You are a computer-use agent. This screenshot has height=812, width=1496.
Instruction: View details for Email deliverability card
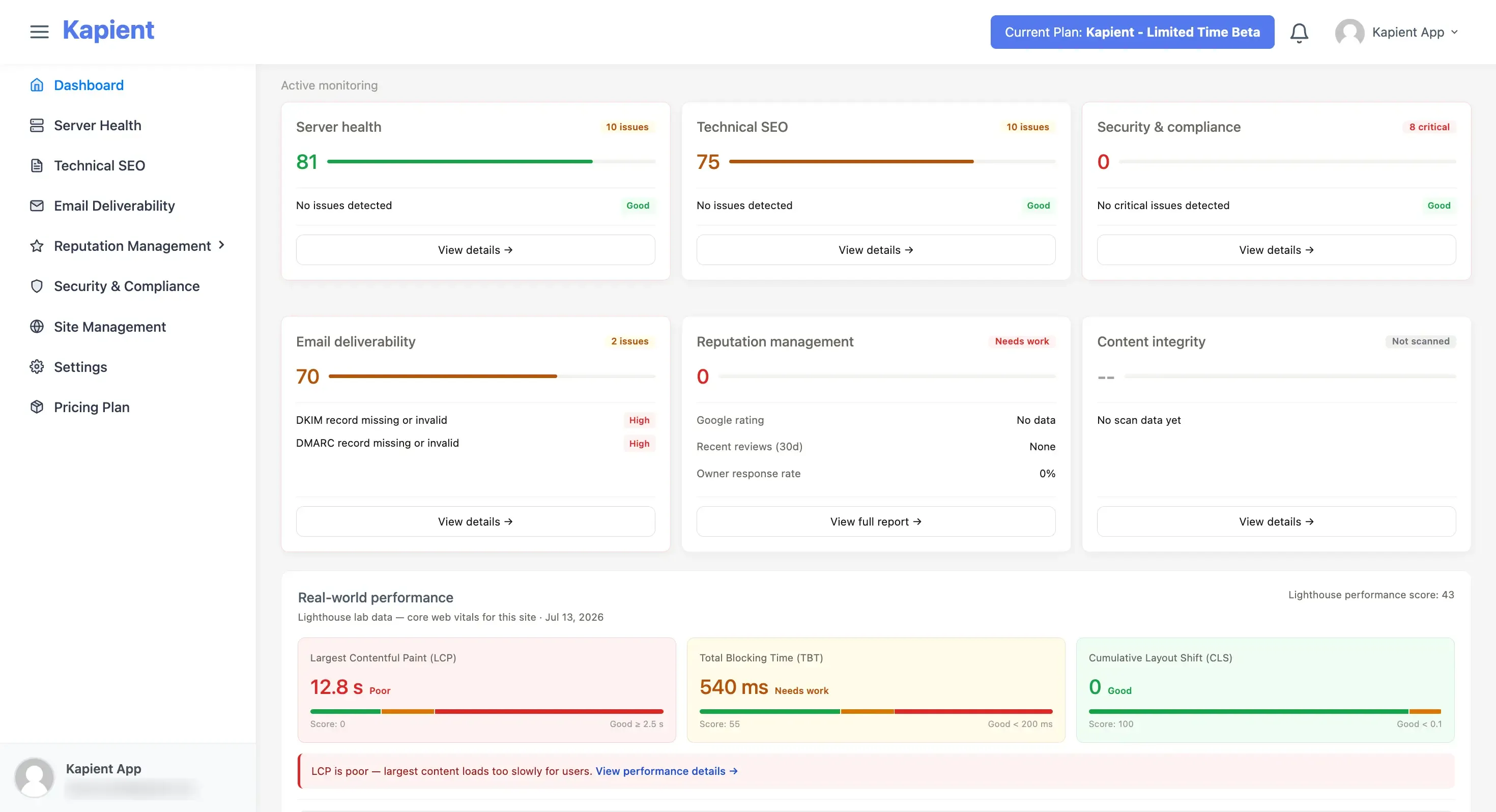pyautogui.click(x=476, y=521)
